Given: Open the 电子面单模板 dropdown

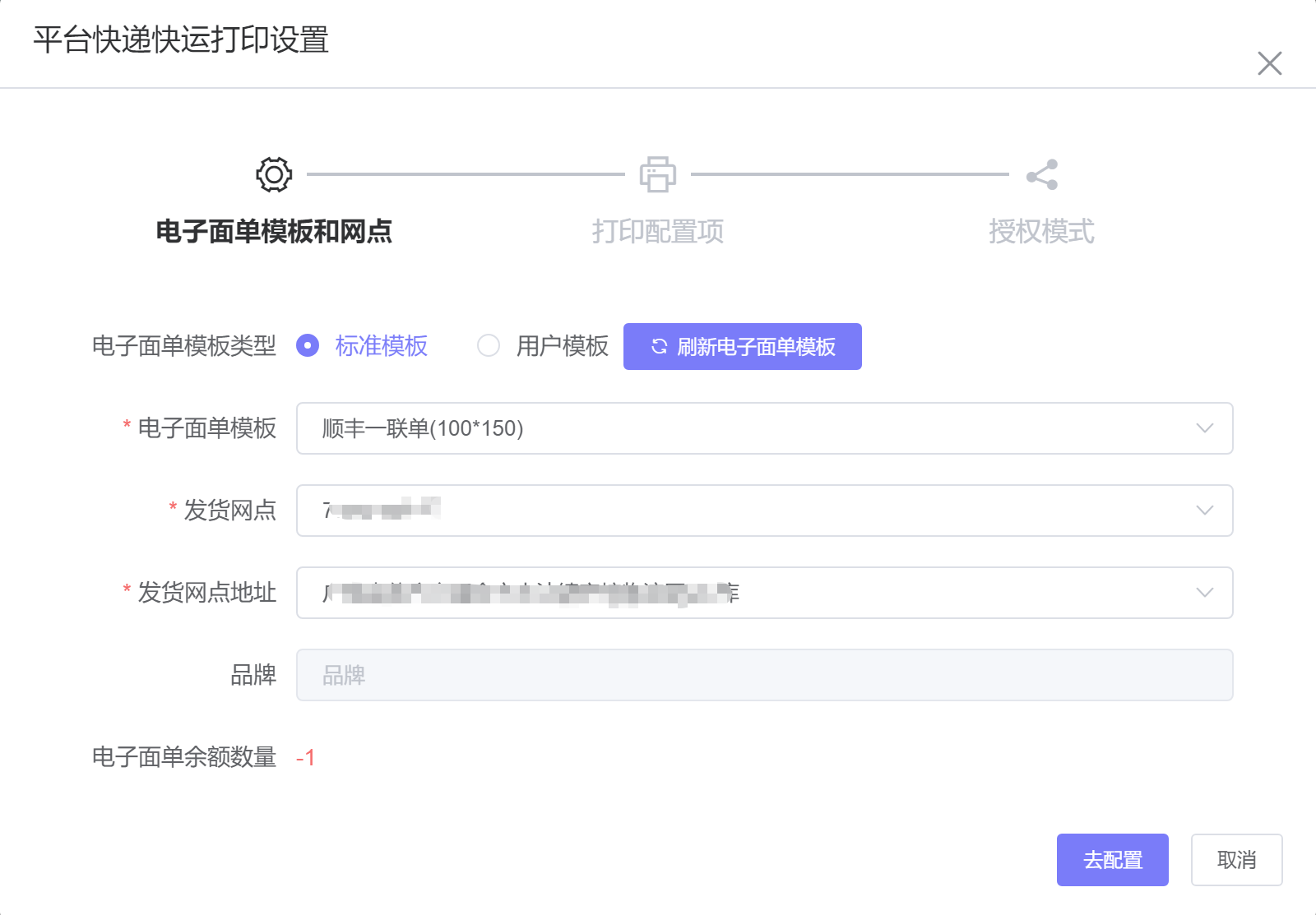Looking at the screenshot, I should 763,428.
